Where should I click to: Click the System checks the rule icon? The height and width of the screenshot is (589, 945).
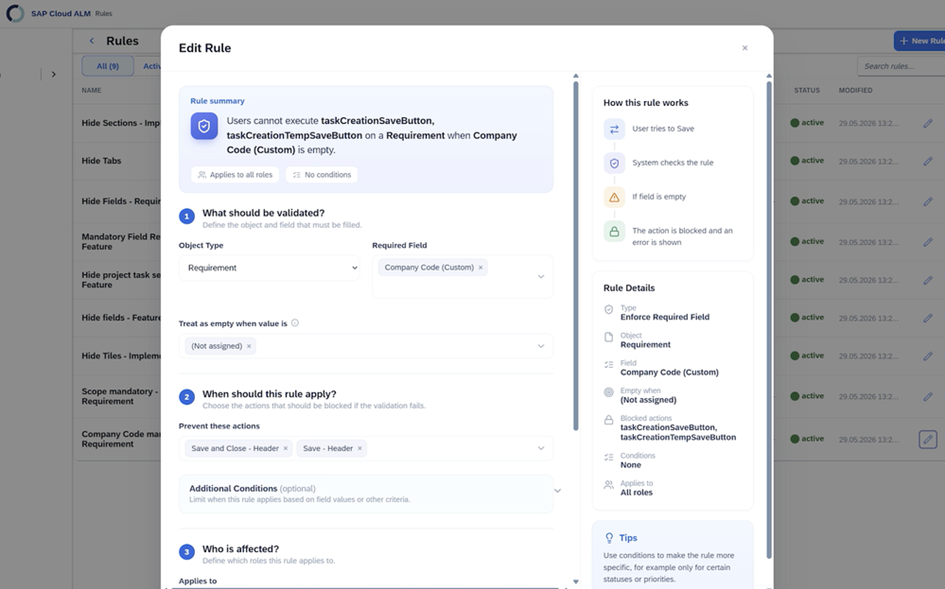tap(614, 163)
